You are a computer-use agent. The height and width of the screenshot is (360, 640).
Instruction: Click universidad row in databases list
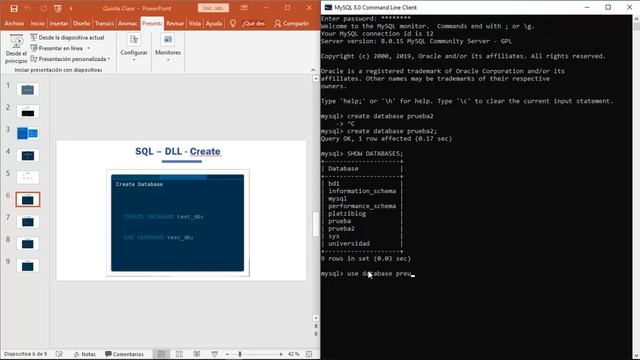[x=349, y=244]
